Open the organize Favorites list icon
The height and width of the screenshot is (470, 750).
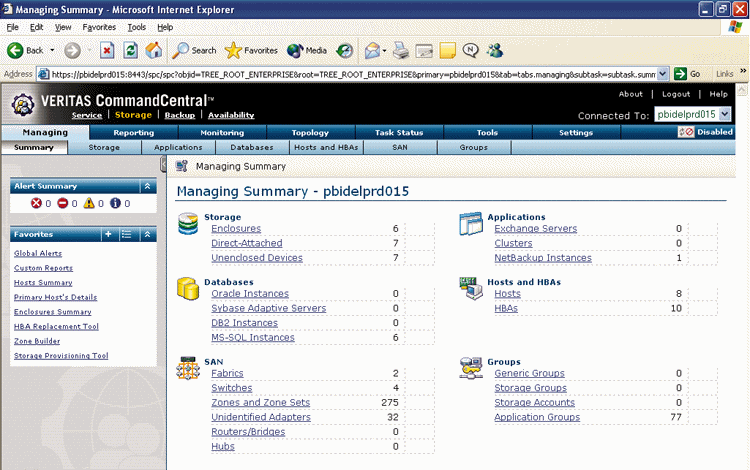[x=127, y=234]
